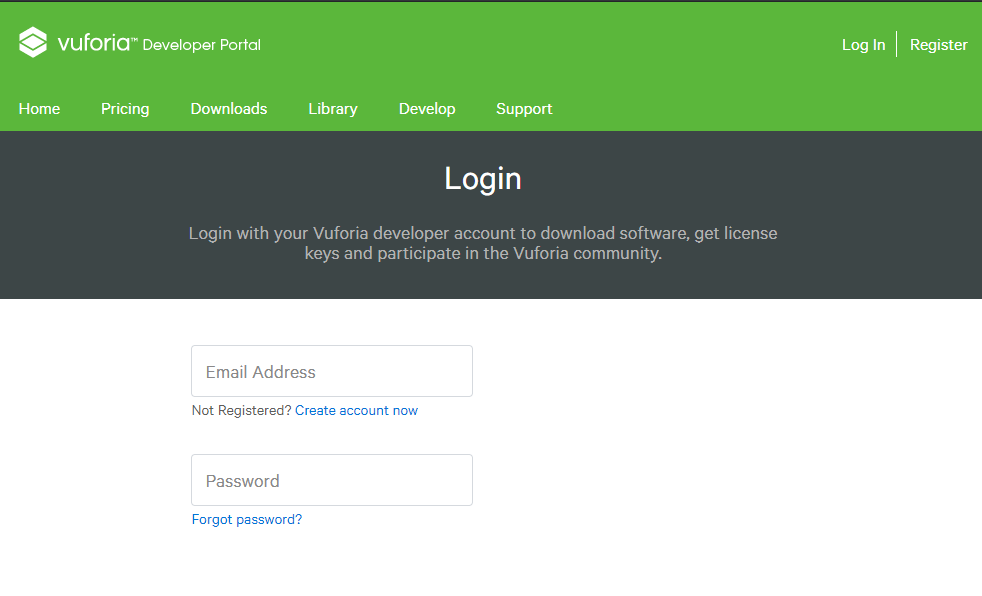The image size is (982, 596).
Task: Click the Vuforia hexagon logo icon
Action: (x=33, y=43)
